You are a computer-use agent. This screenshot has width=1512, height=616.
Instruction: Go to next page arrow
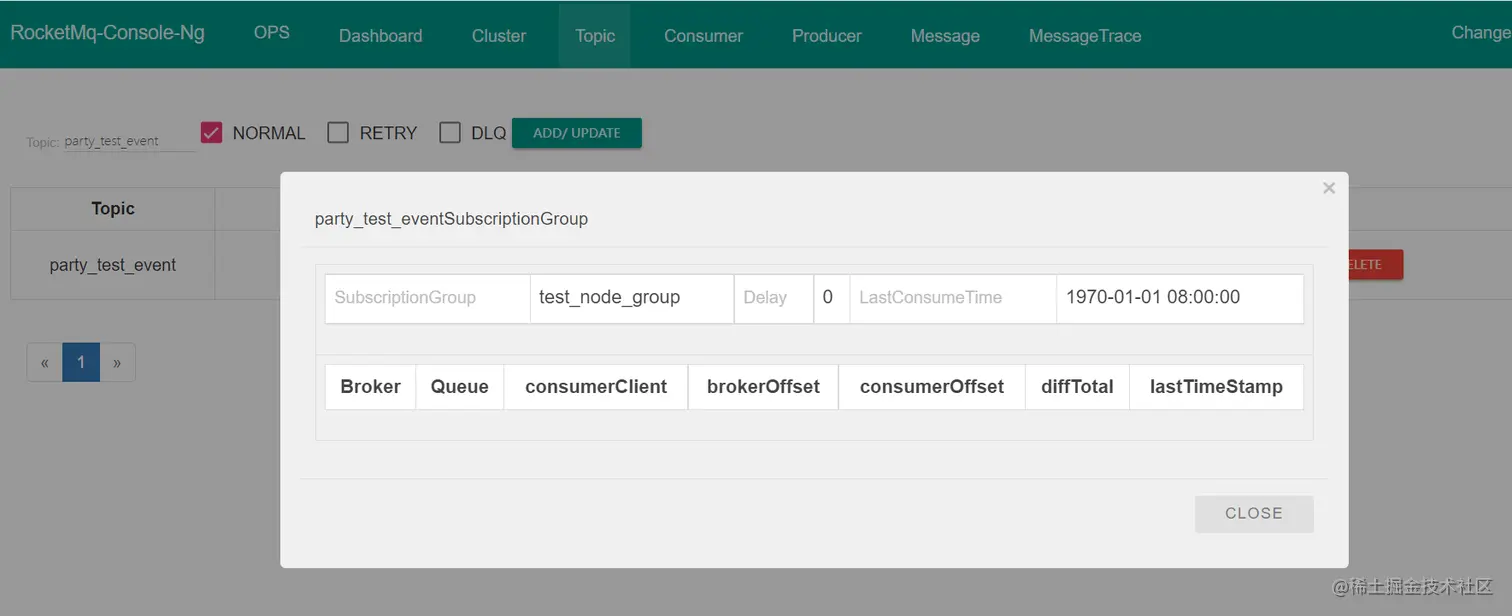click(x=117, y=363)
